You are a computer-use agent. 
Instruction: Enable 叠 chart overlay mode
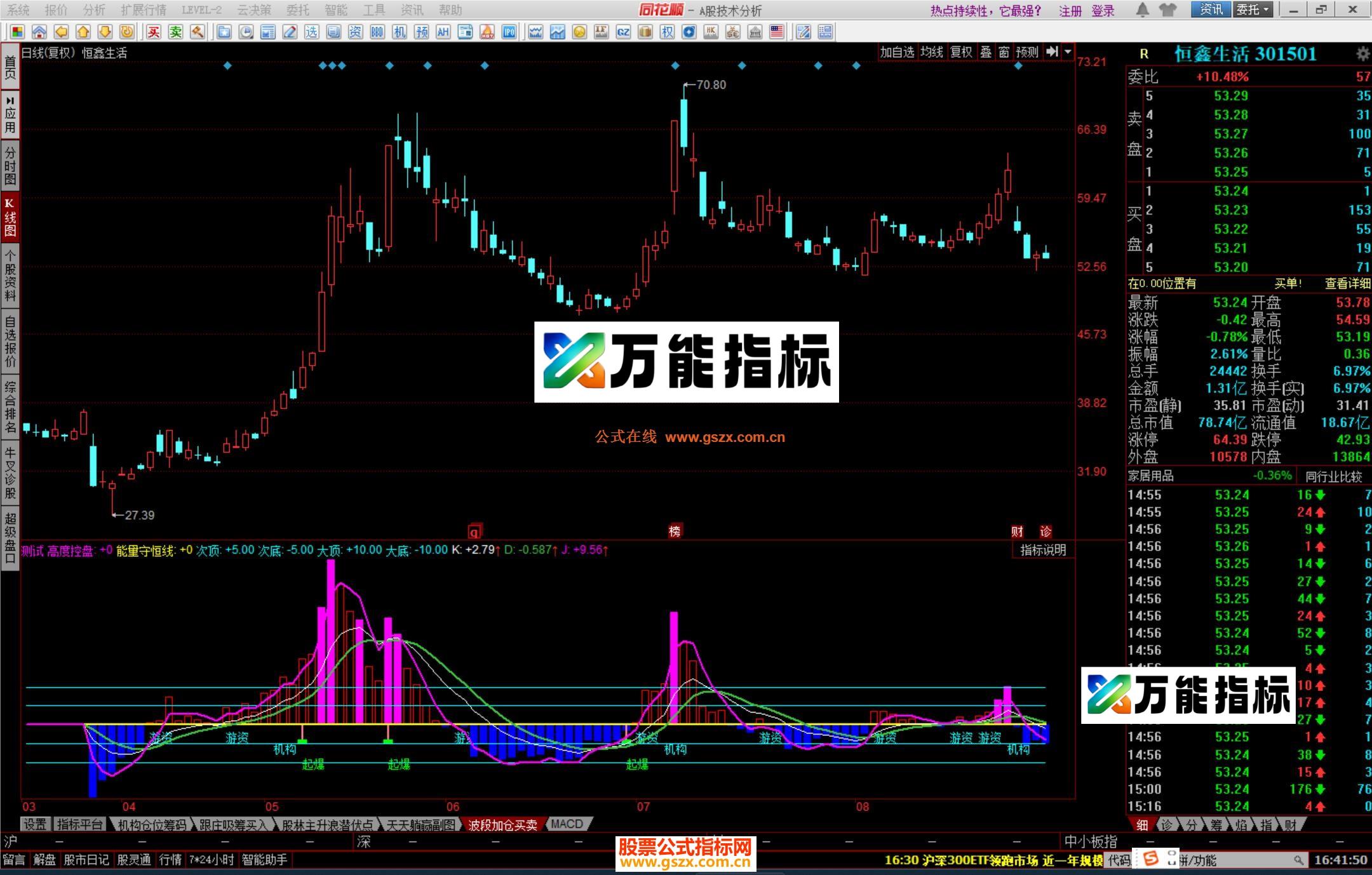(x=986, y=52)
